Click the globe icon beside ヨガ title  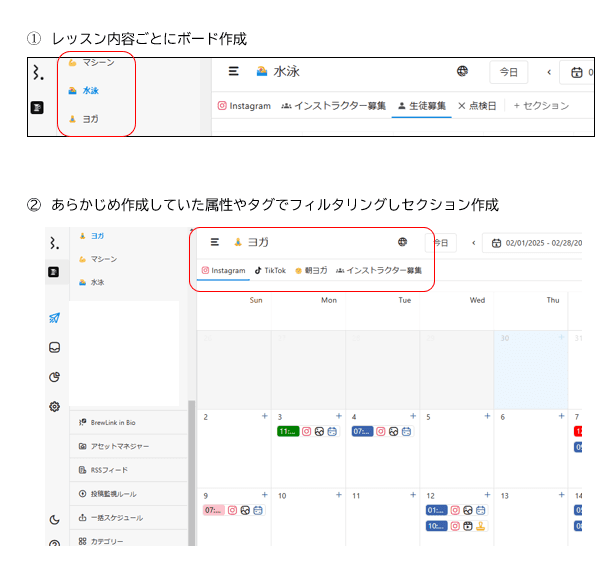point(403,242)
